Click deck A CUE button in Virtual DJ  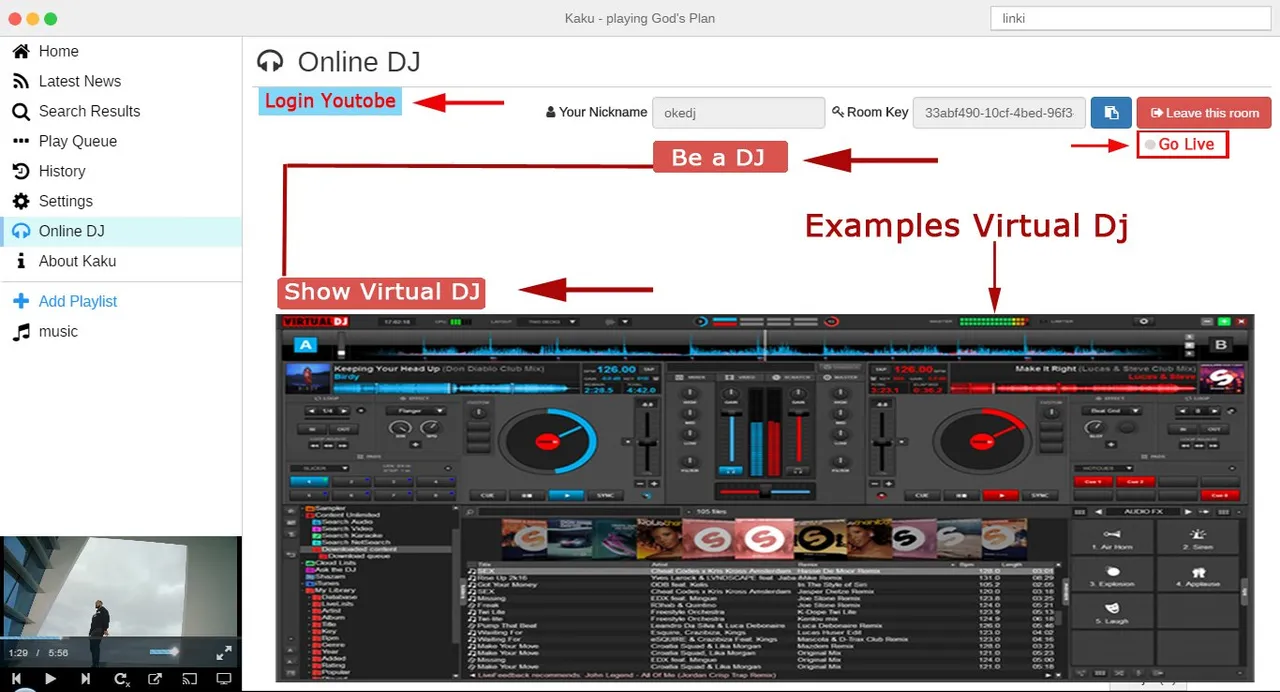pyautogui.click(x=487, y=495)
